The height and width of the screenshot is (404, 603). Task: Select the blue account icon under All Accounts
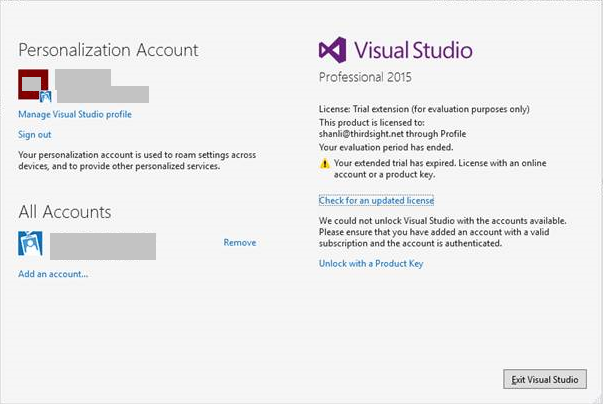coord(30,243)
